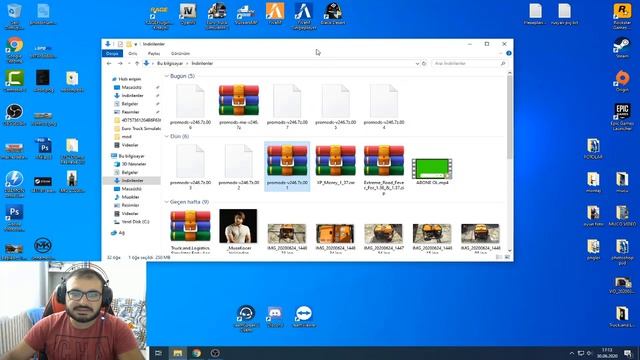640x360 pixels.
Task: Launch Epic Games Launcher shortcut
Action: (622, 117)
